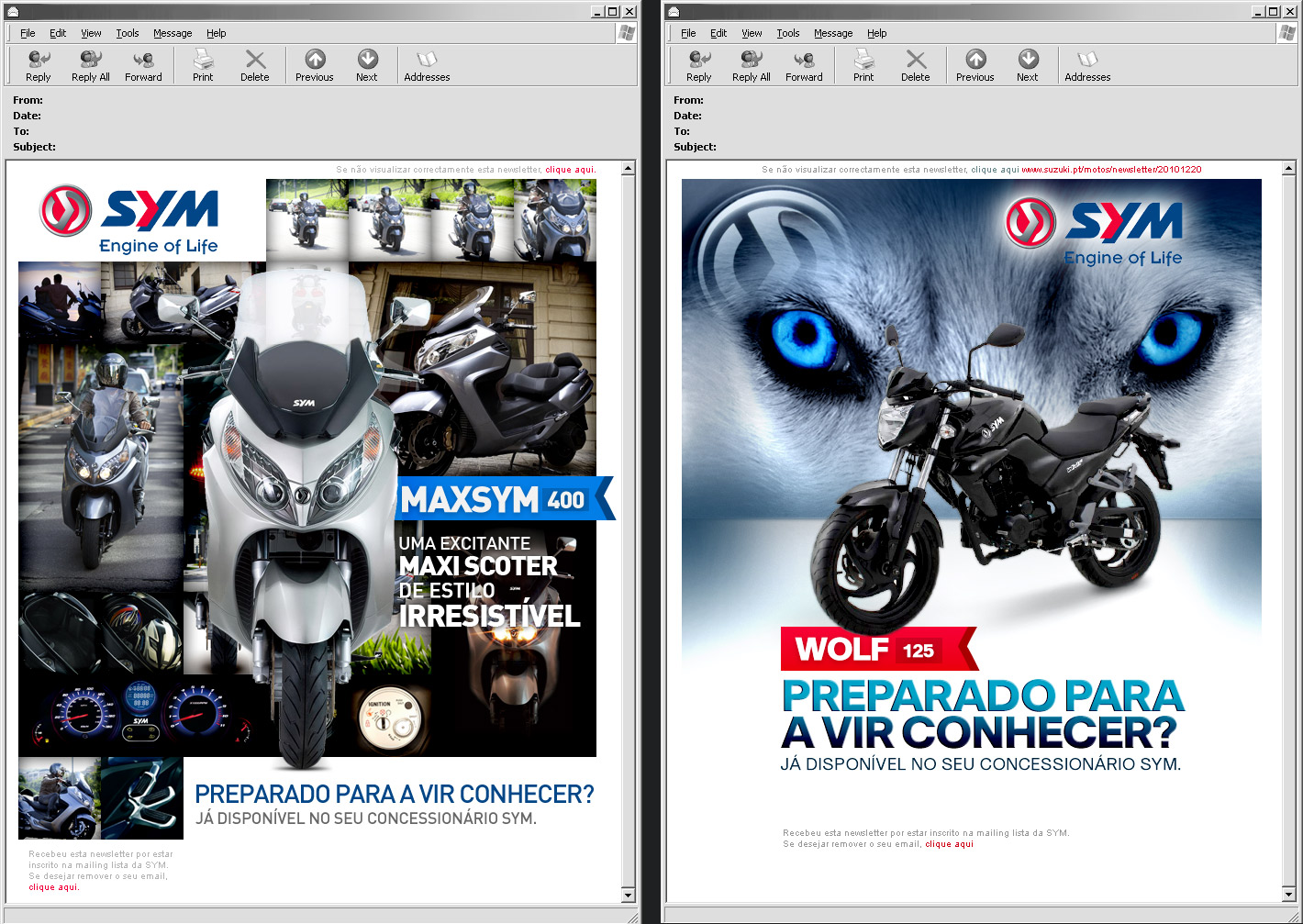Viewport: 1303px width, 924px height.
Task: Click the Reply icon in the right window
Action: (x=697, y=64)
